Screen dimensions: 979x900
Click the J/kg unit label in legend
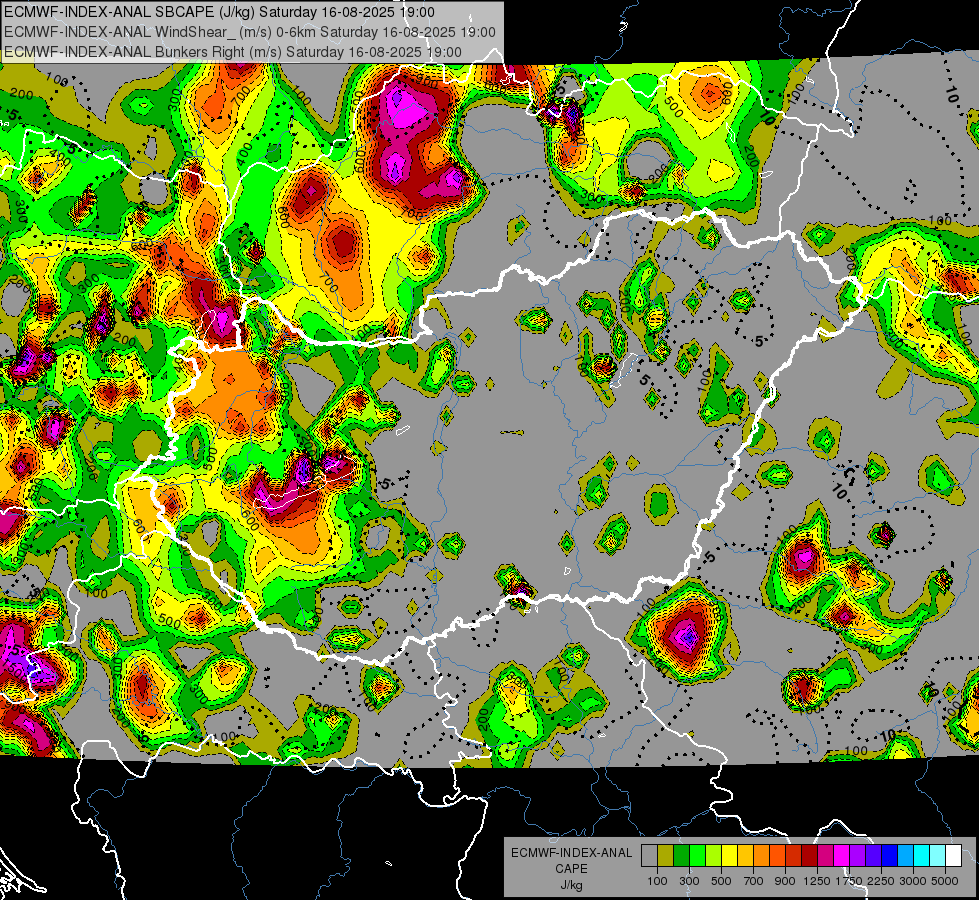tap(571, 885)
